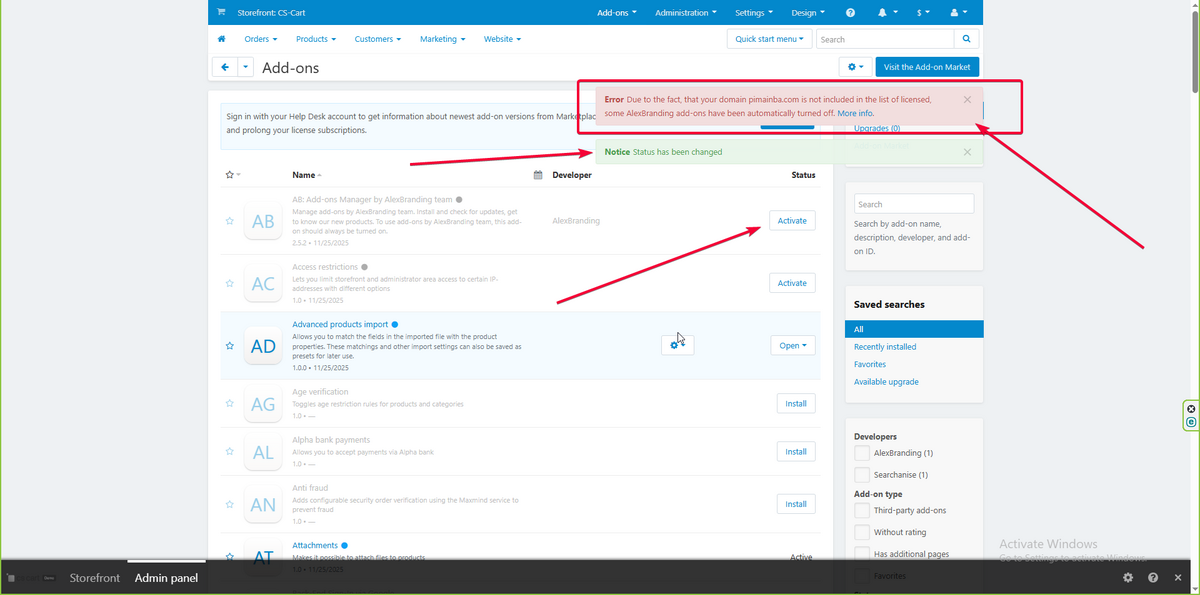Favorite the Advanced products import add-on star
The height and width of the screenshot is (595, 1200).
[x=230, y=346]
